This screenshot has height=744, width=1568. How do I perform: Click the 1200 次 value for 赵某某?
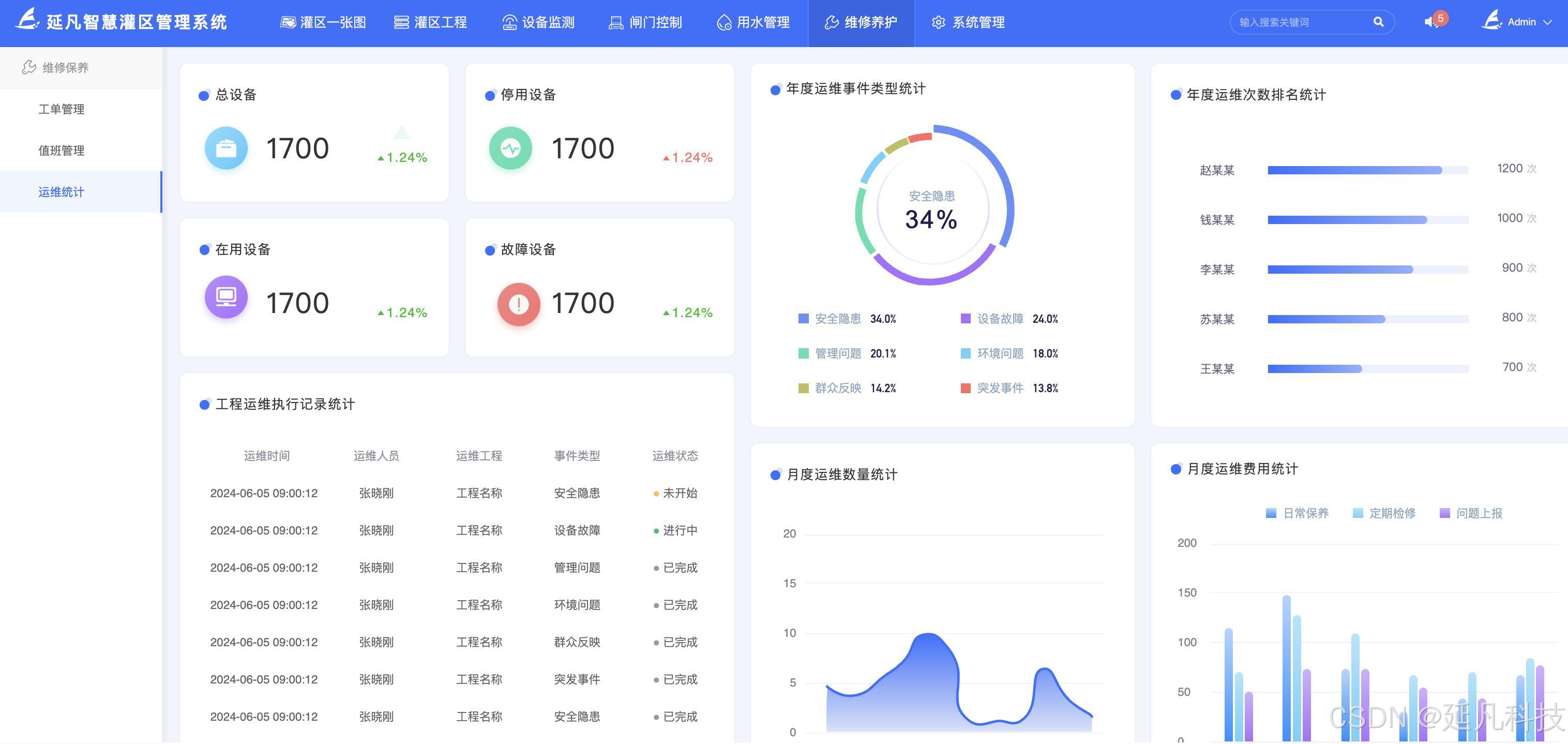point(1516,169)
